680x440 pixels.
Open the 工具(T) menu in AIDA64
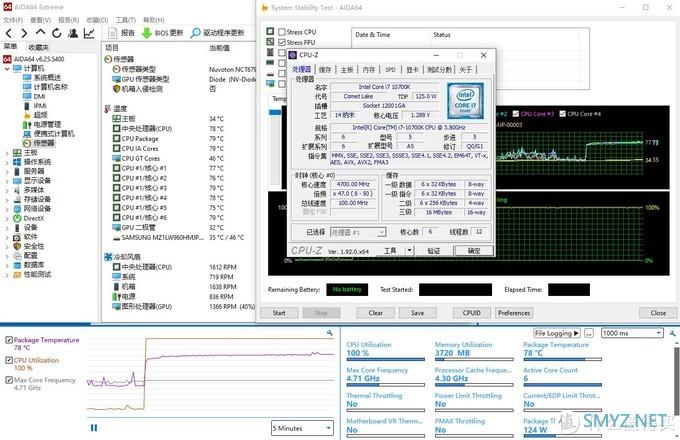125,20
